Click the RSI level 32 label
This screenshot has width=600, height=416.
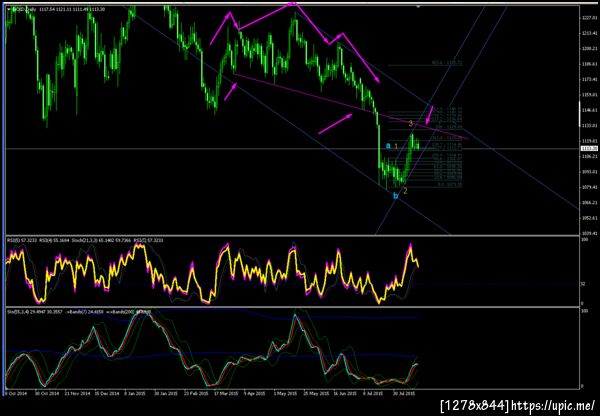coord(583,284)
